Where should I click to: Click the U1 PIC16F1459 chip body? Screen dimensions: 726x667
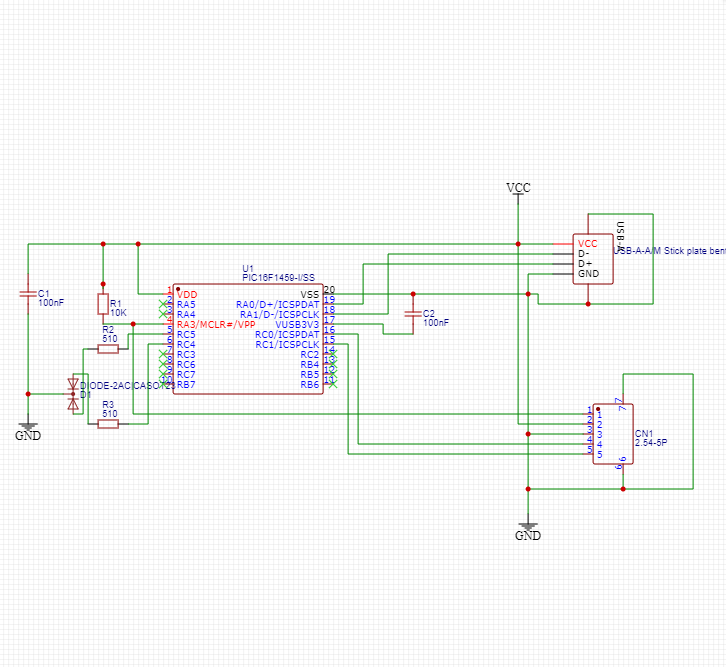[x=247, y=340]
